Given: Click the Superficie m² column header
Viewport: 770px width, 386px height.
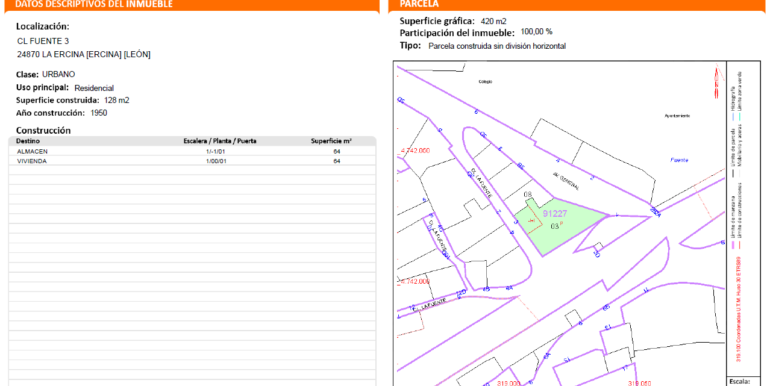Looking at the screenshot, I should tap(331, 141).
